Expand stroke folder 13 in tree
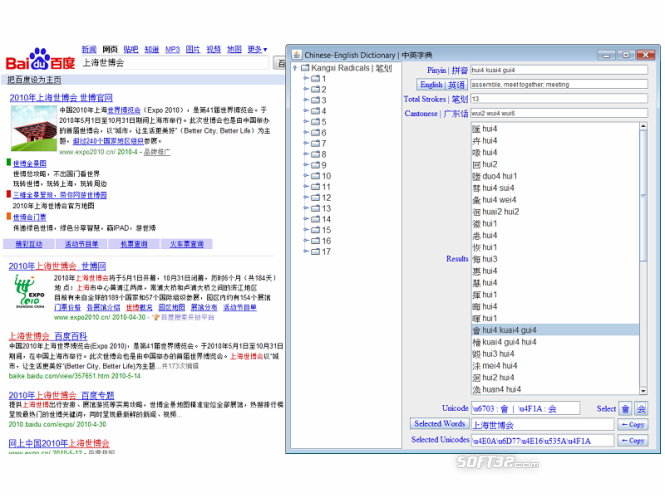Screen dimensions: 665x498 point(305,208)
